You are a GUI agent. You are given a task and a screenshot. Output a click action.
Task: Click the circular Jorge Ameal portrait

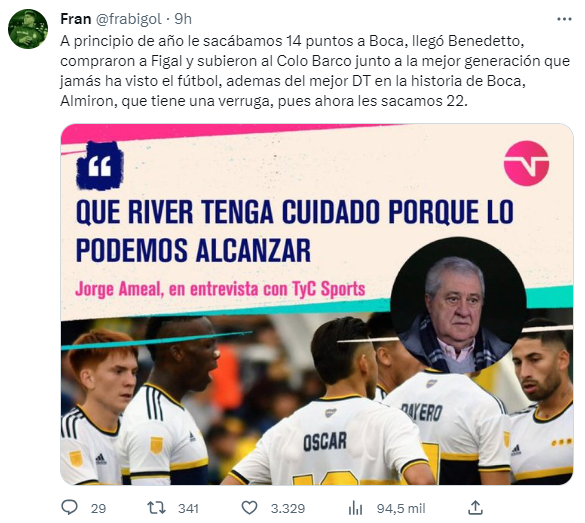[459, 305]
